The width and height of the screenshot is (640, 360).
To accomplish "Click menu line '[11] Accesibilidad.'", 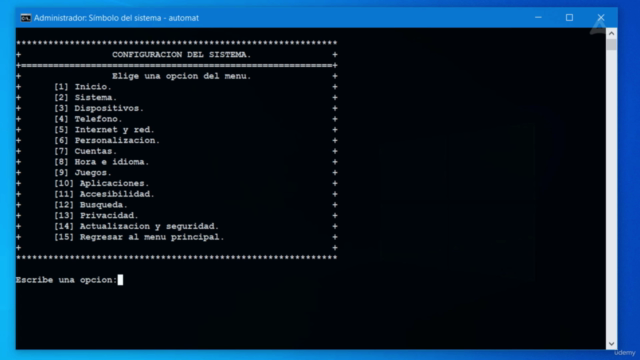I will 104,194.
